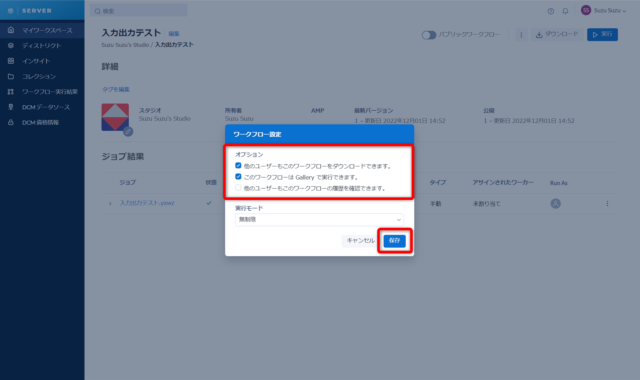The height and width of the screenshot is (380, 640).
Task: Open the workflow header three-dot menu
Action: click(521, 35)
